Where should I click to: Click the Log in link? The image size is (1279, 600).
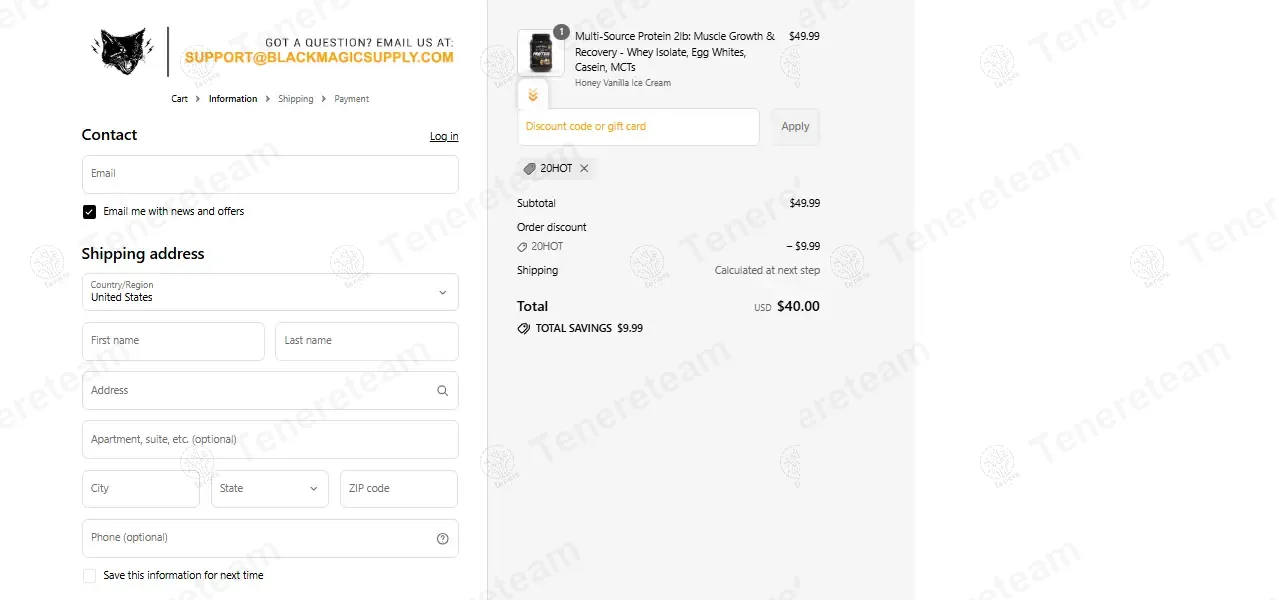tap(444, 137)
